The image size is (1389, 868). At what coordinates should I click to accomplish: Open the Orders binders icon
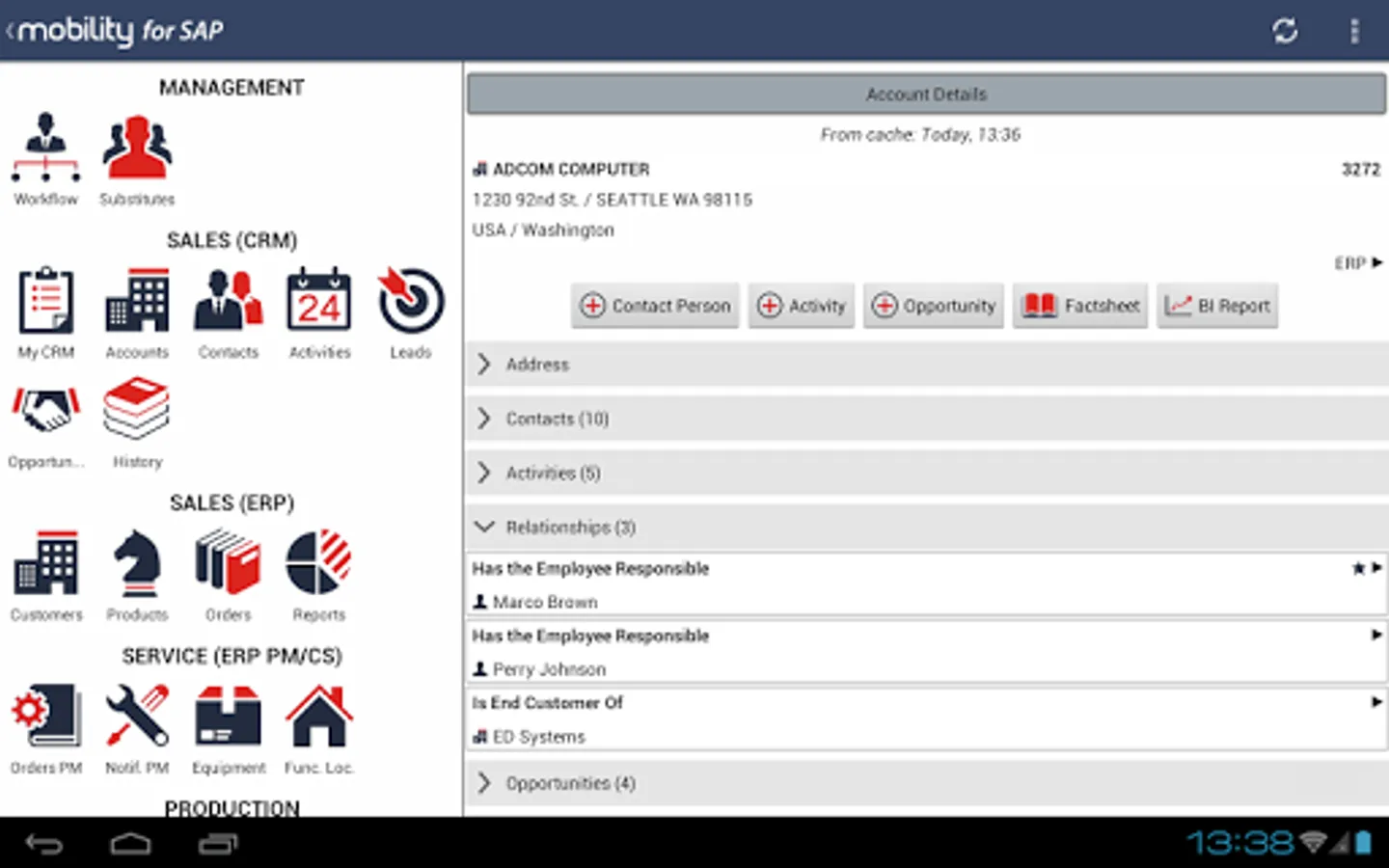pyautogui.click(x=229, y=563)
